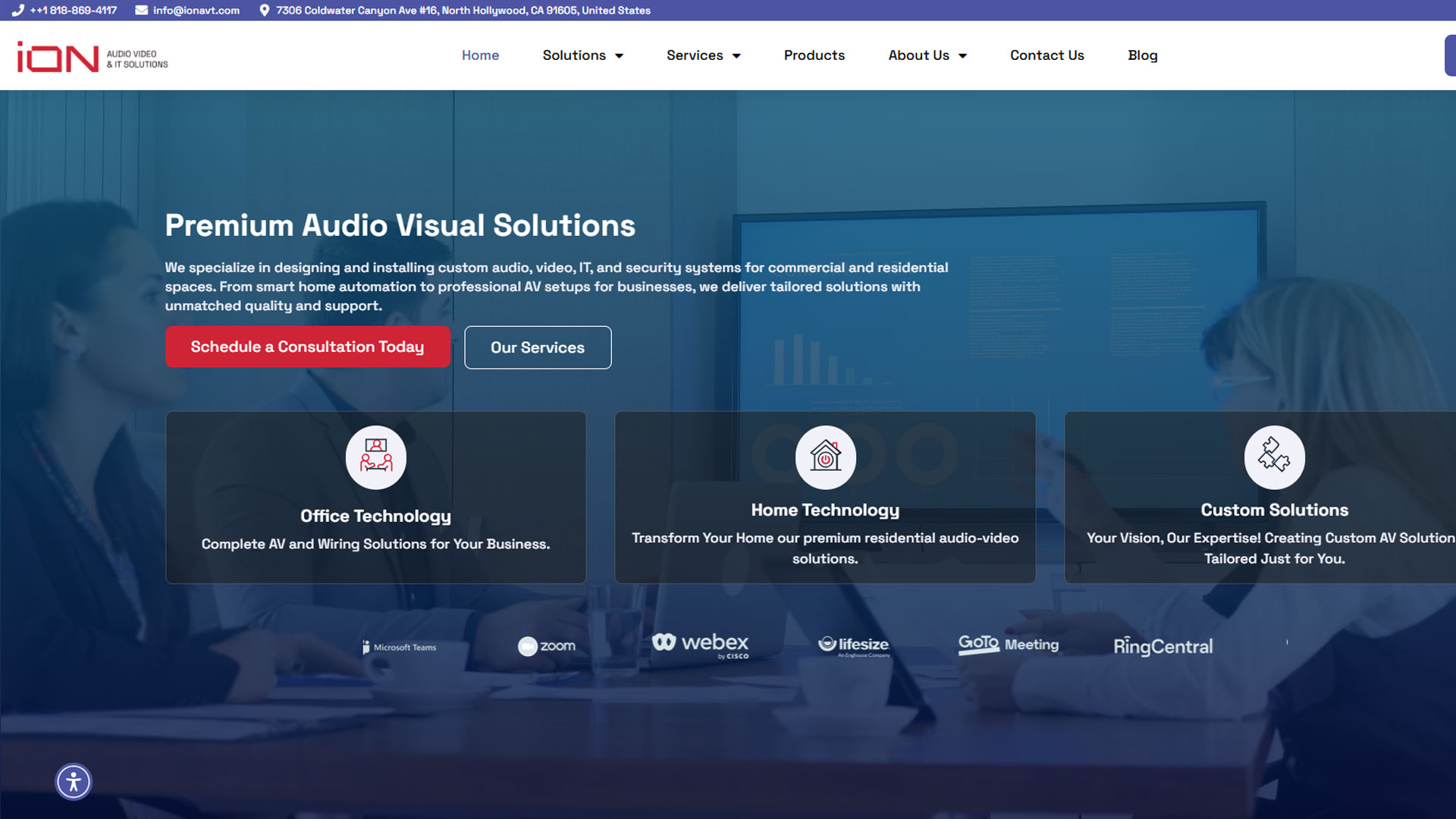The width and height of the screenshot is (1456, 819).
Task: Call the ++1 818-869-4117 phone link
Action: tap(74, 11)
